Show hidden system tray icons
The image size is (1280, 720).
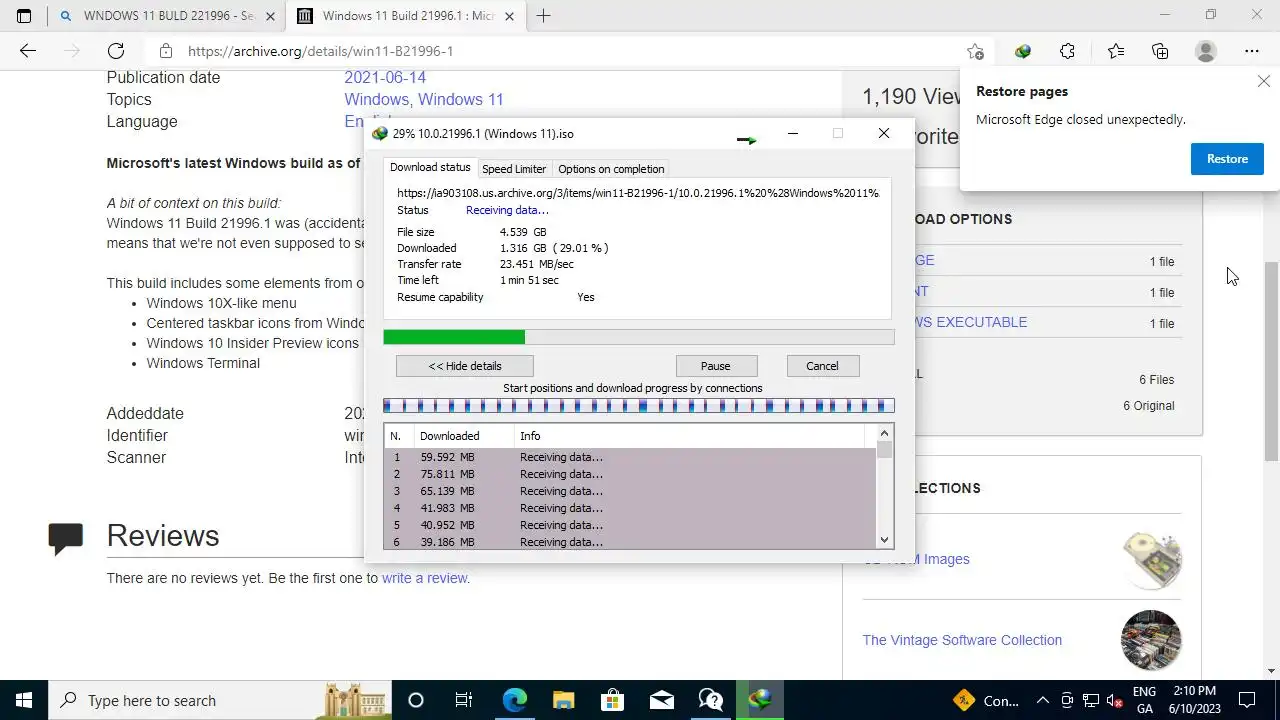pyautogui.click(x=1042, y=700)
